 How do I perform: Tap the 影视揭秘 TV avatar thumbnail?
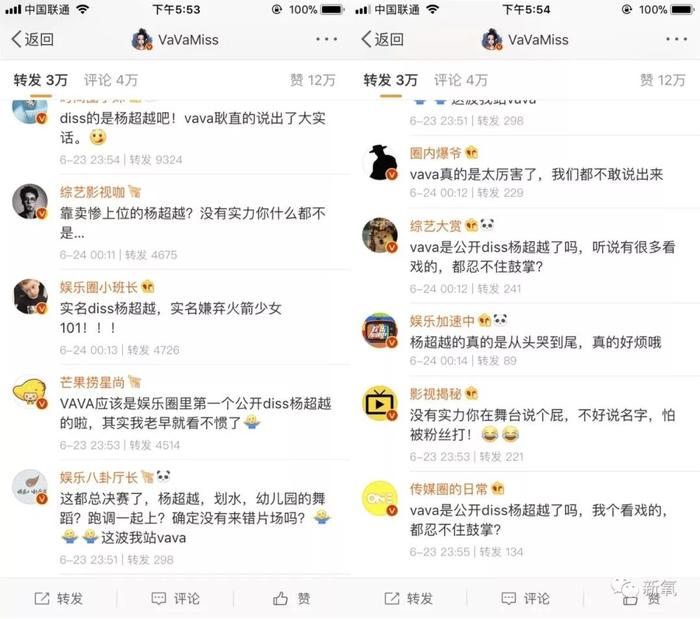pos(379,403)
